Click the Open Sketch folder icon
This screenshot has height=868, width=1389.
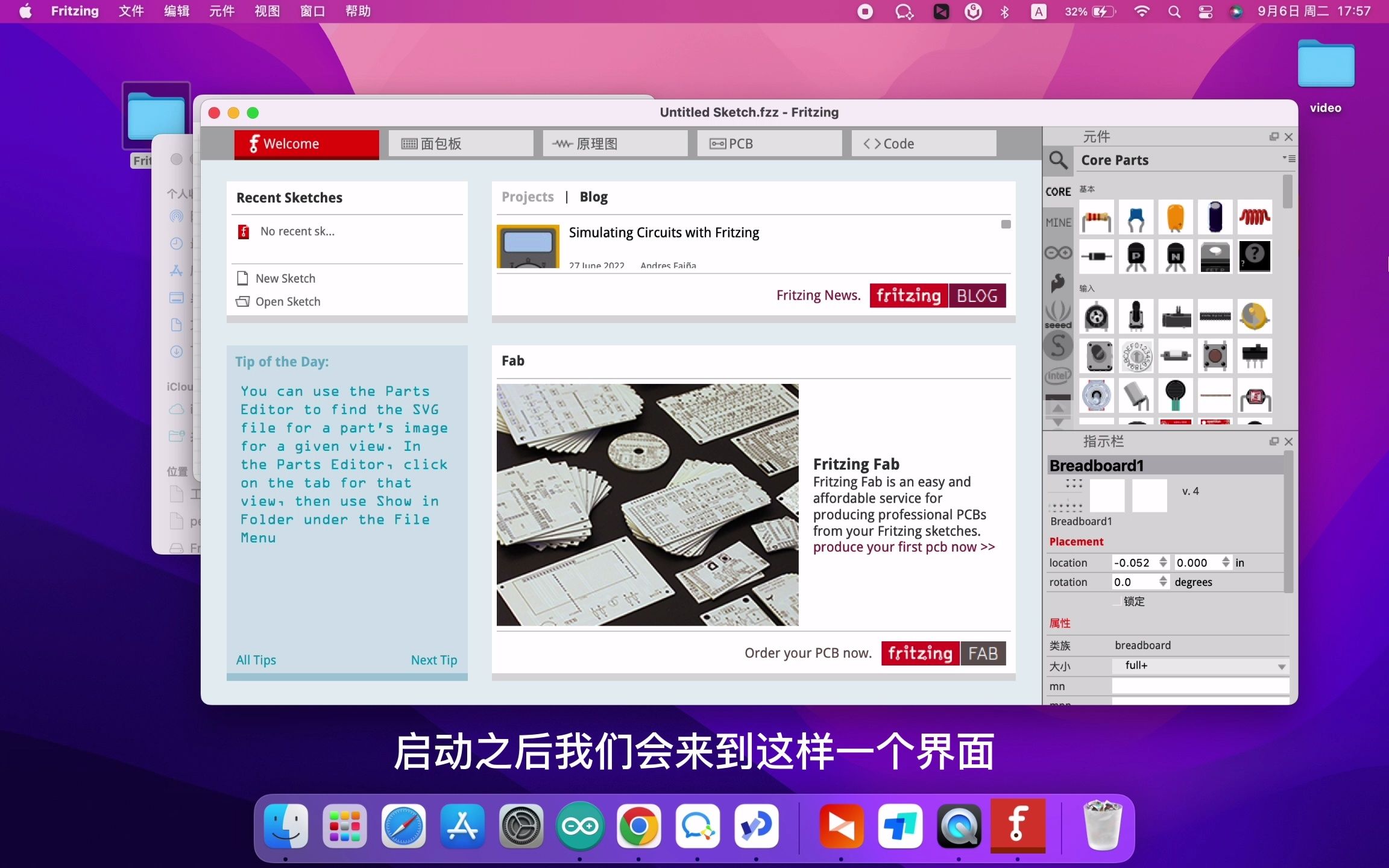click(243, 301)
